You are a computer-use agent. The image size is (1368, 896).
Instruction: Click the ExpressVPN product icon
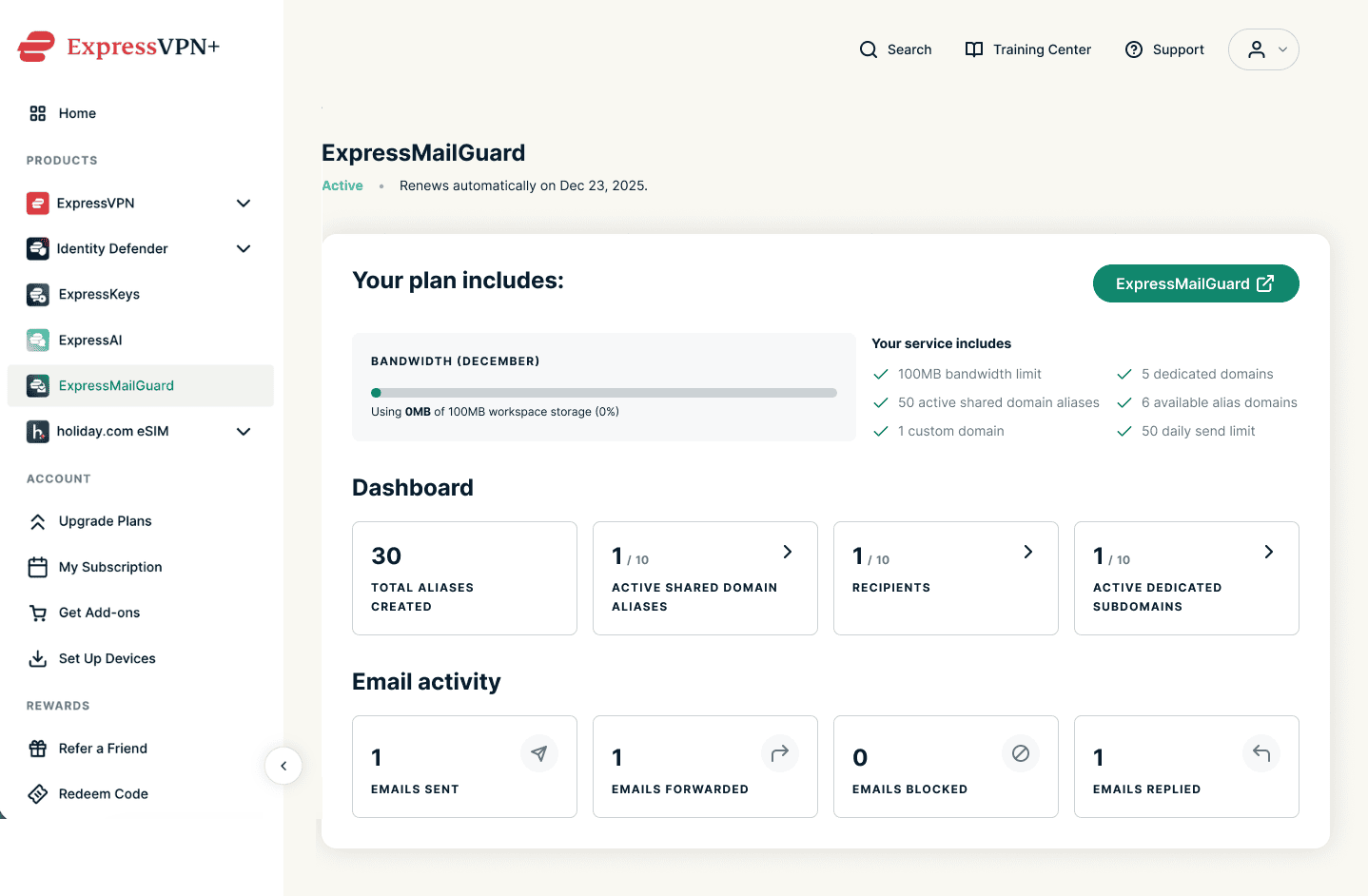(x=38, y=203)
